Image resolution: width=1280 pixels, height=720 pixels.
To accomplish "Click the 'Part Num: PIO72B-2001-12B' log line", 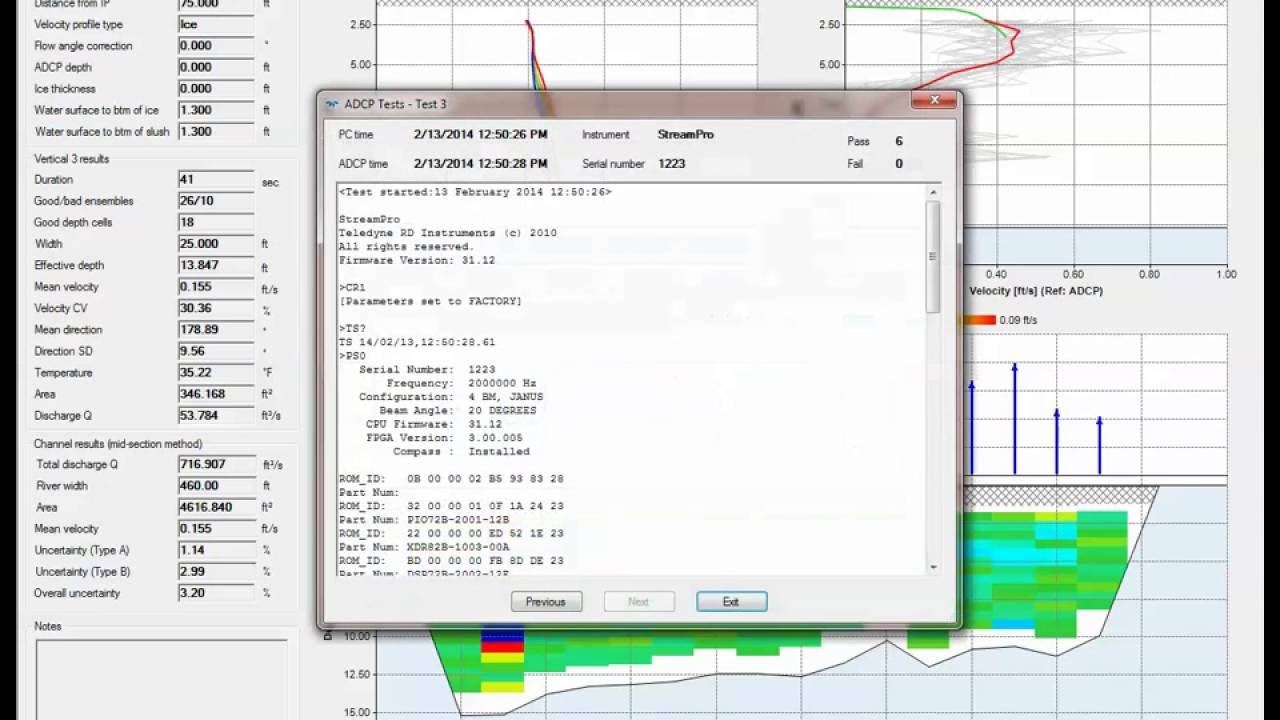I will point(423,520).
